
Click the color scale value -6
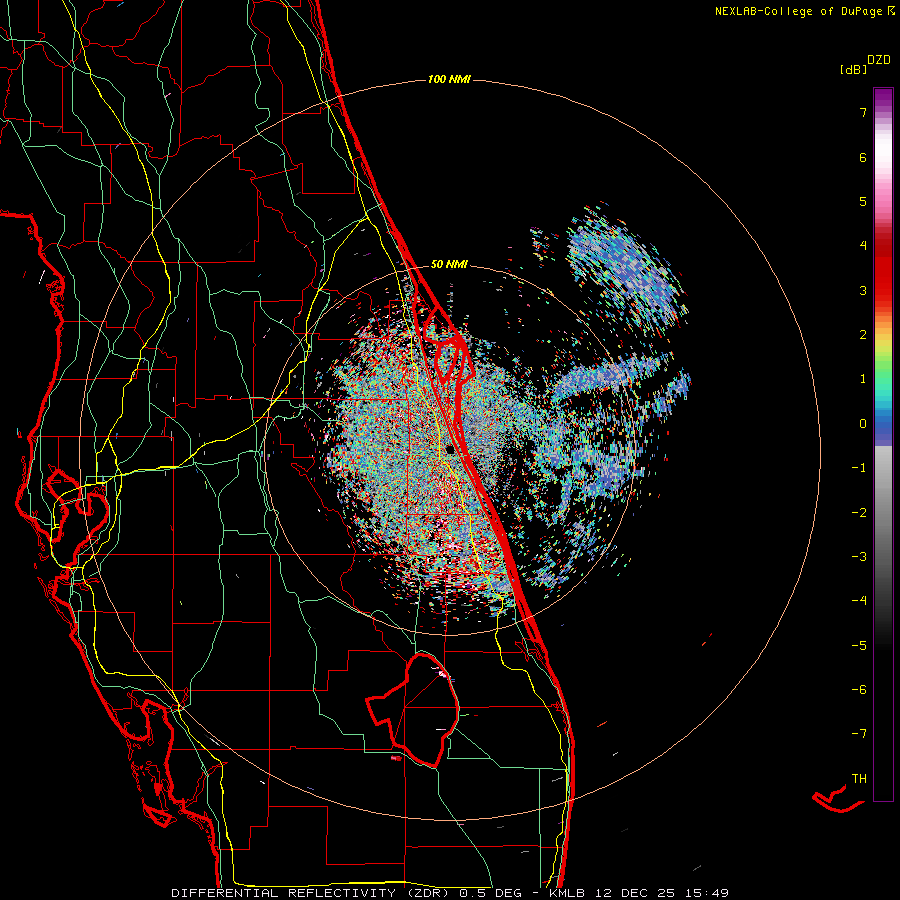[859, 690]
